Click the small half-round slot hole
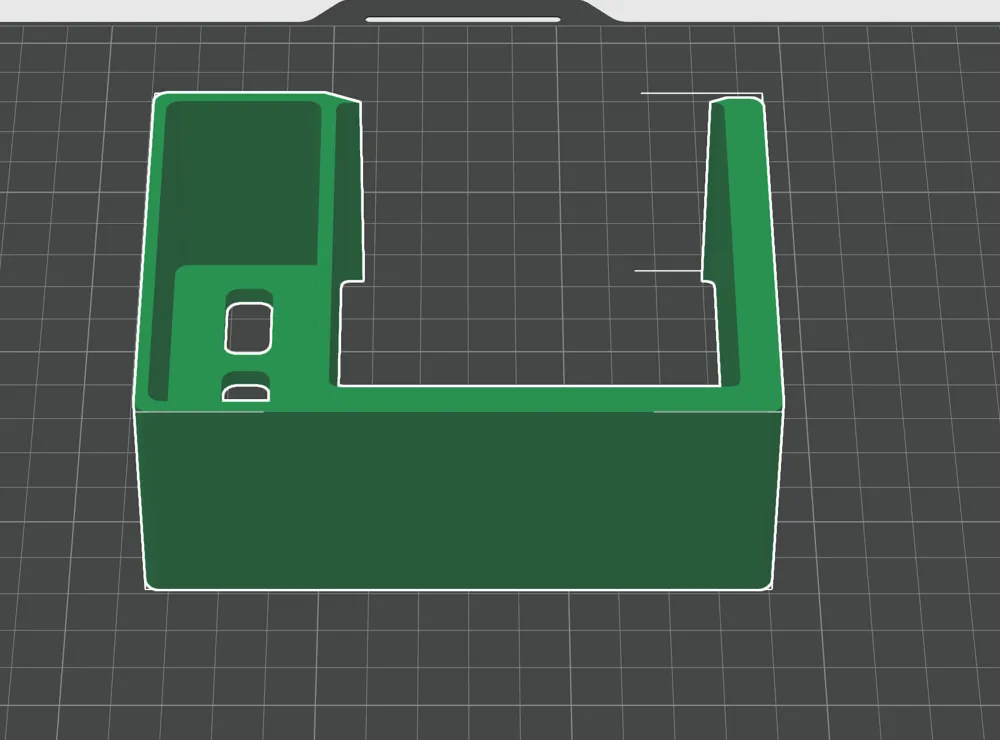 pyautogui.click(x=246, y=393)
